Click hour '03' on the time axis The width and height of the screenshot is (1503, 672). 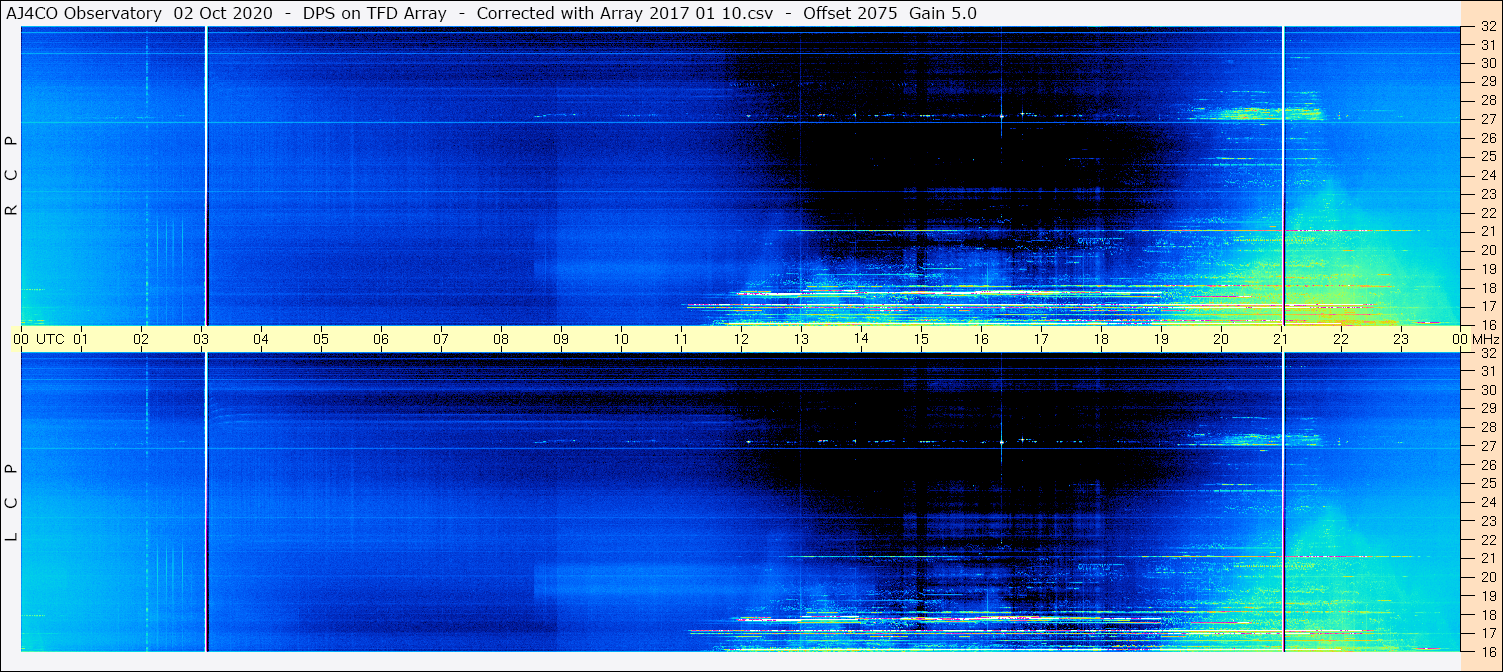(x=201, y=339)
